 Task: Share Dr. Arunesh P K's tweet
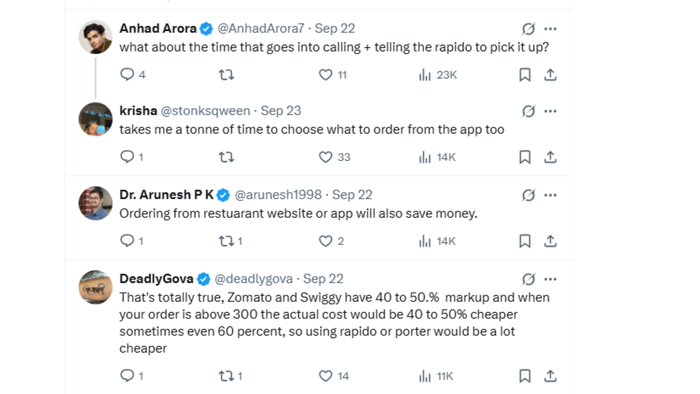[550, 241]
